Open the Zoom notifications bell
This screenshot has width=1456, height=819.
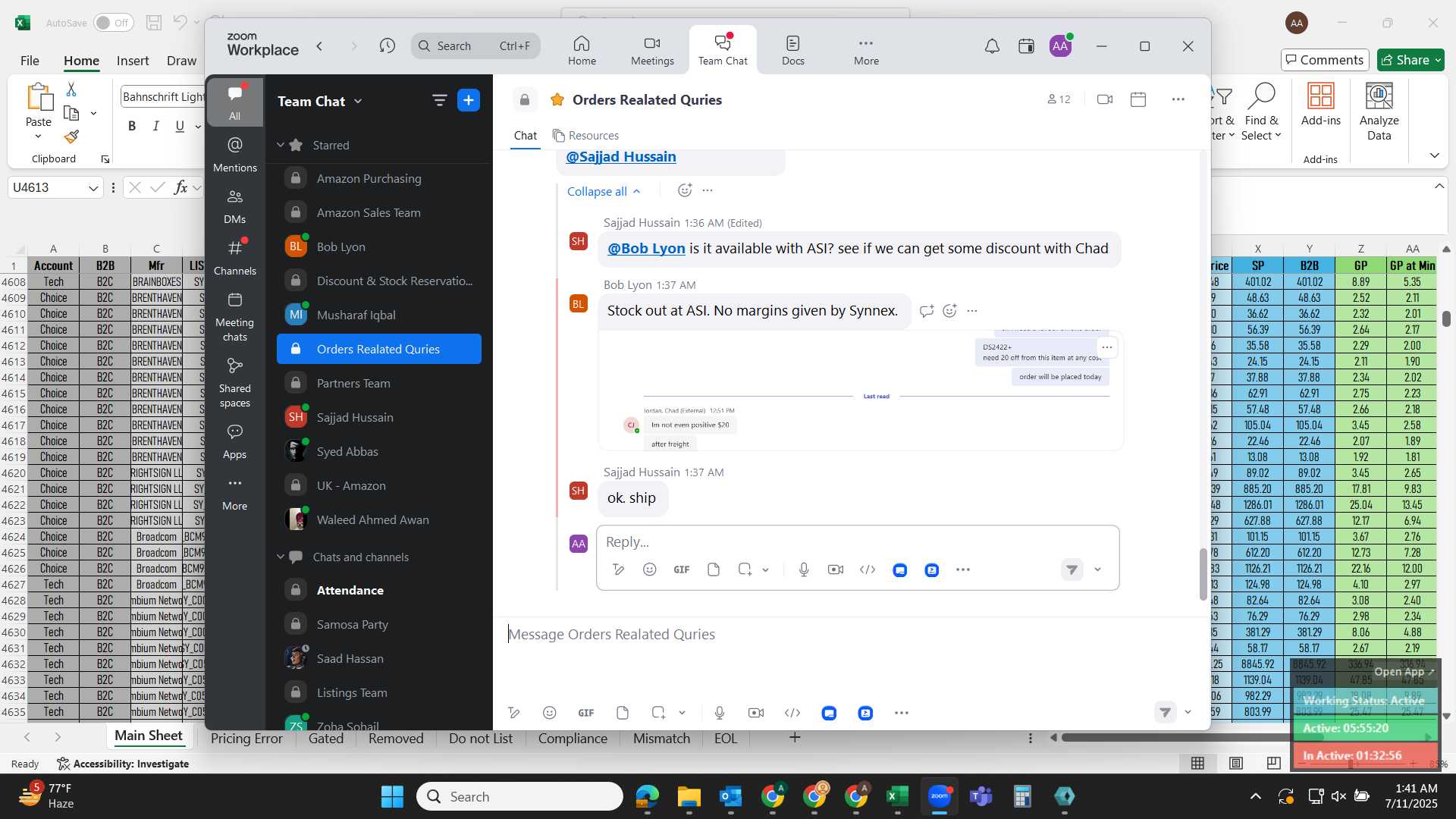[992, 46]
